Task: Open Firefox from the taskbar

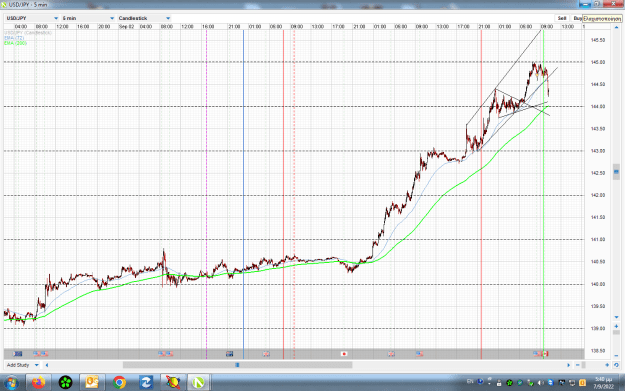Action: (x=38, y=383)
